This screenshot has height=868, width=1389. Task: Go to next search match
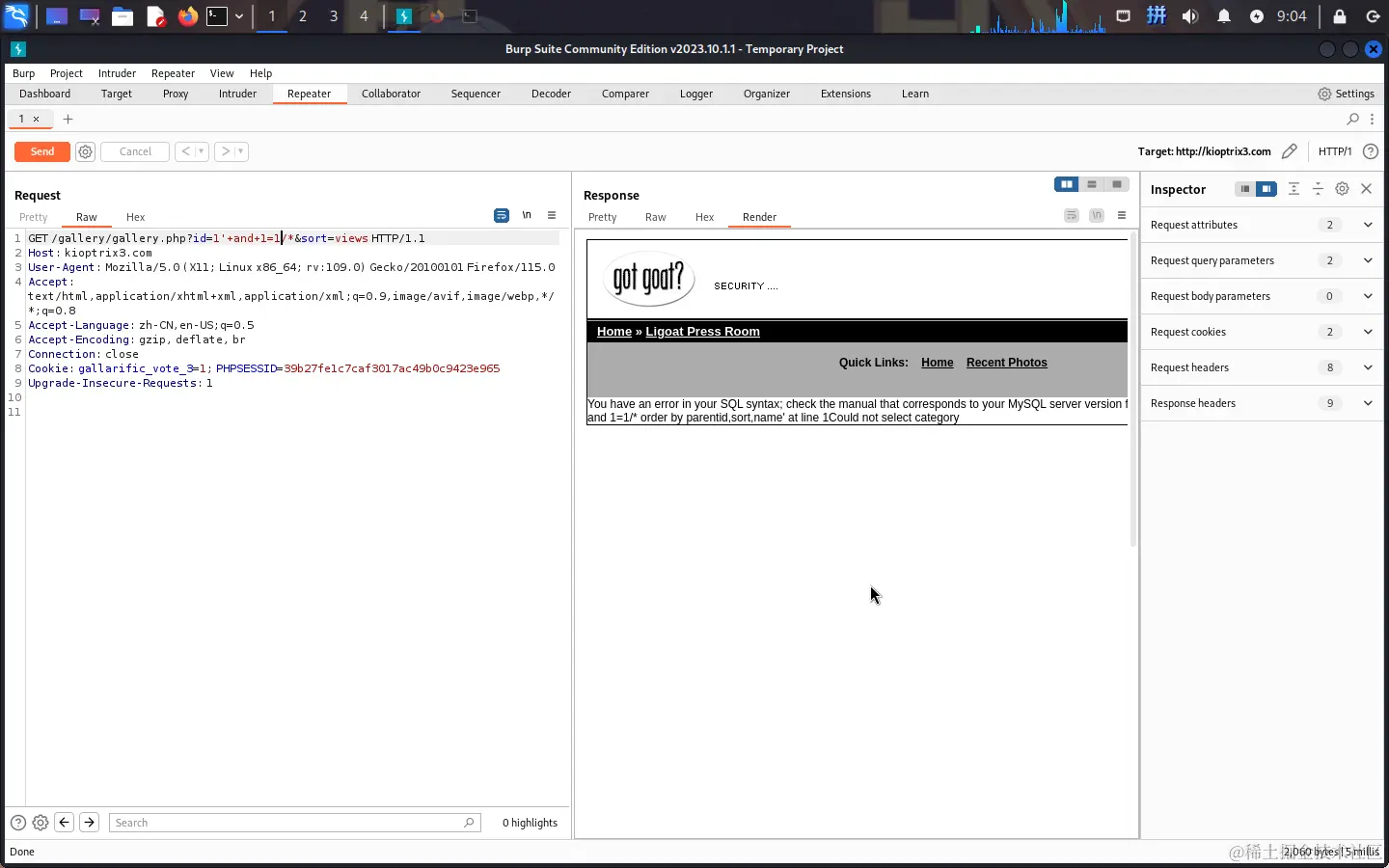[89, 823]
